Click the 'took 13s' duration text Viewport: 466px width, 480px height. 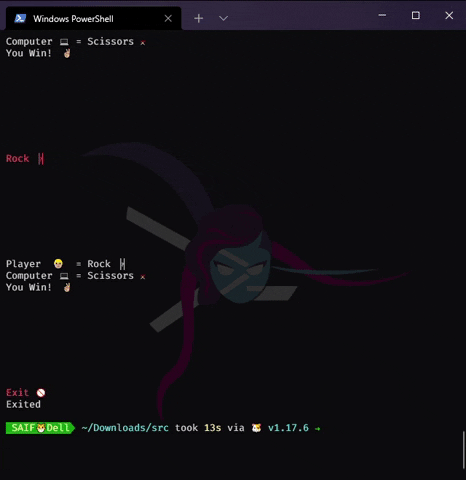[x=198, y=428]
